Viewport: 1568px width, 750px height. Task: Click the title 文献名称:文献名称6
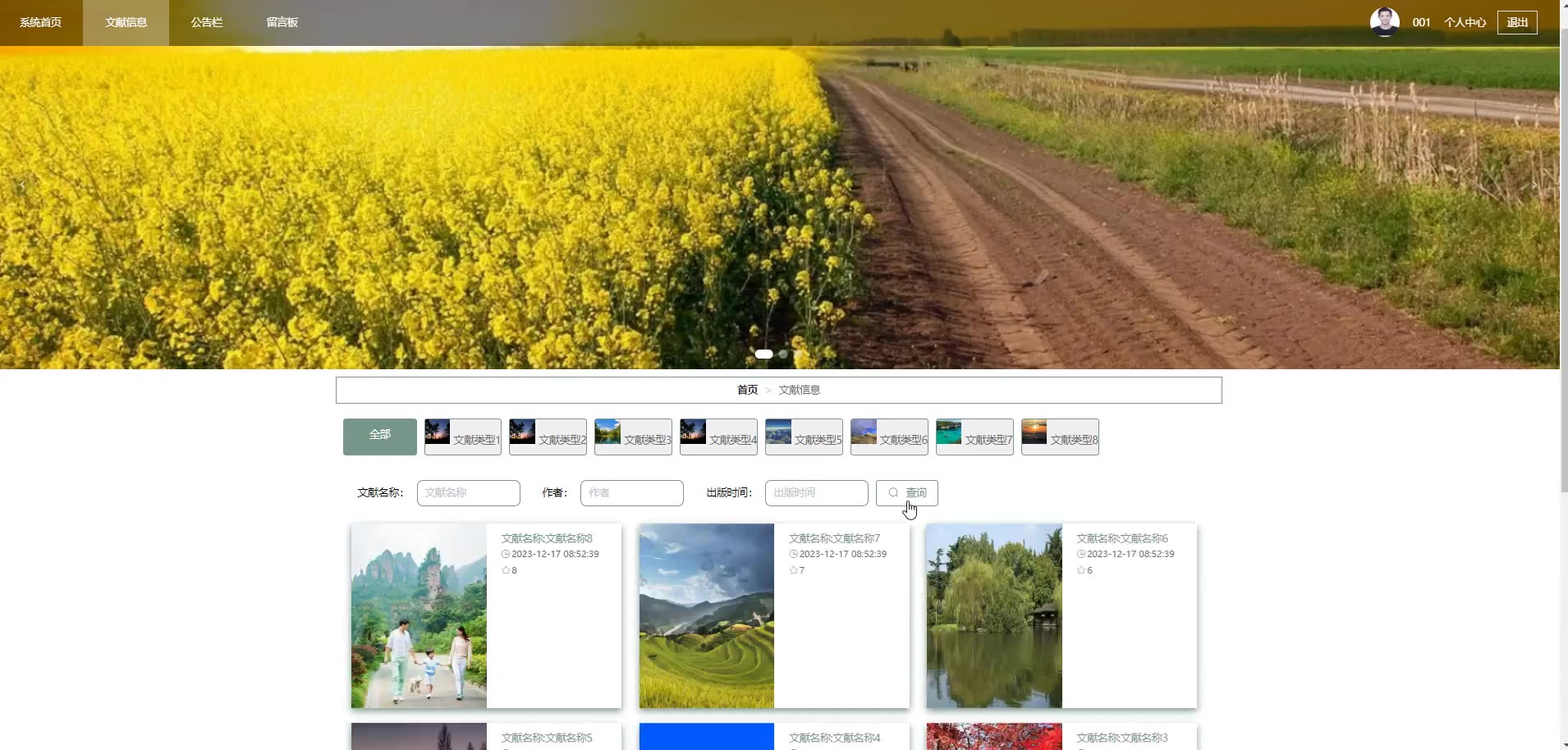[x=1122, y=538]
